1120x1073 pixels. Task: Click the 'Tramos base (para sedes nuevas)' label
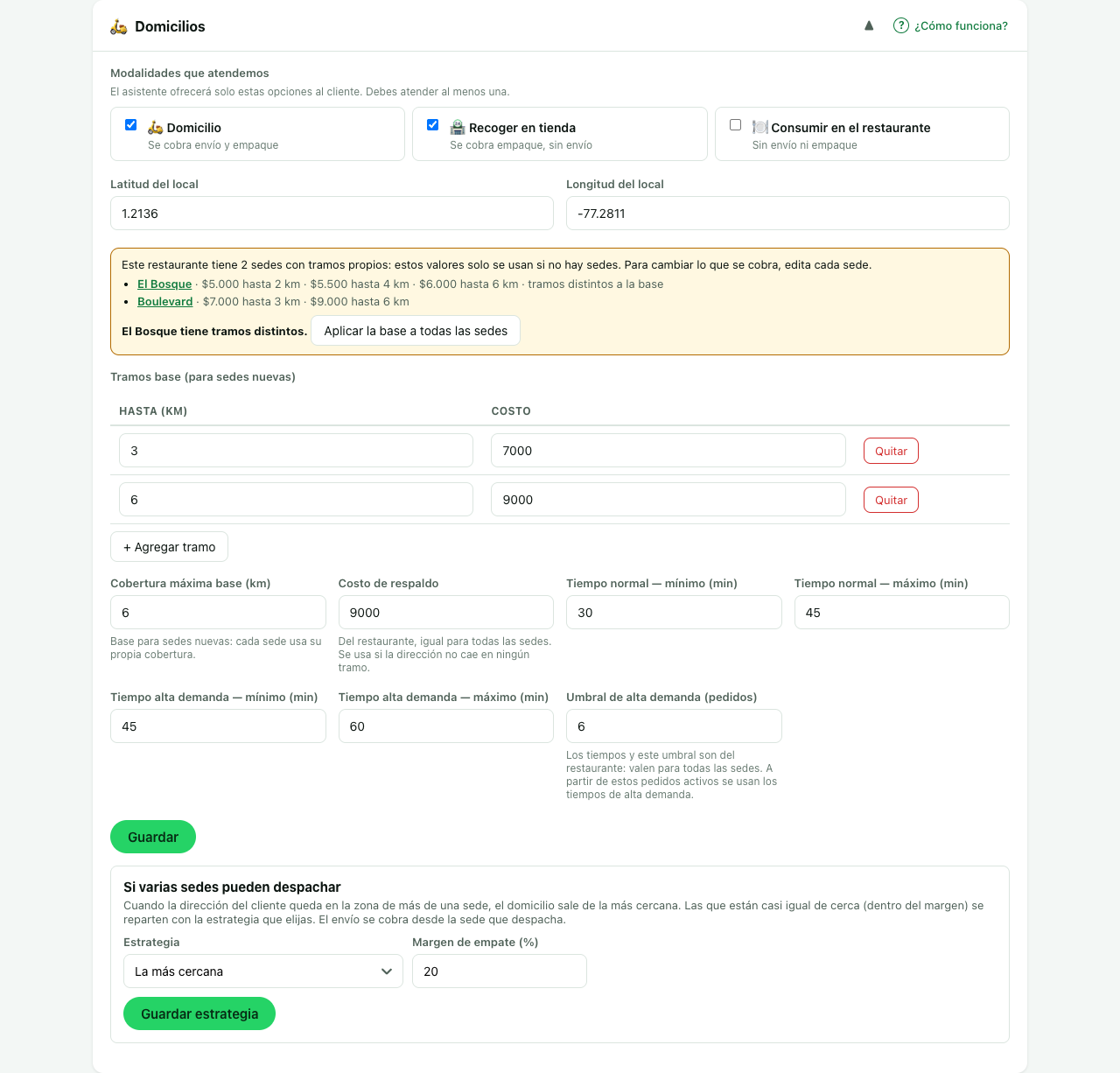(x=203, y=377)
